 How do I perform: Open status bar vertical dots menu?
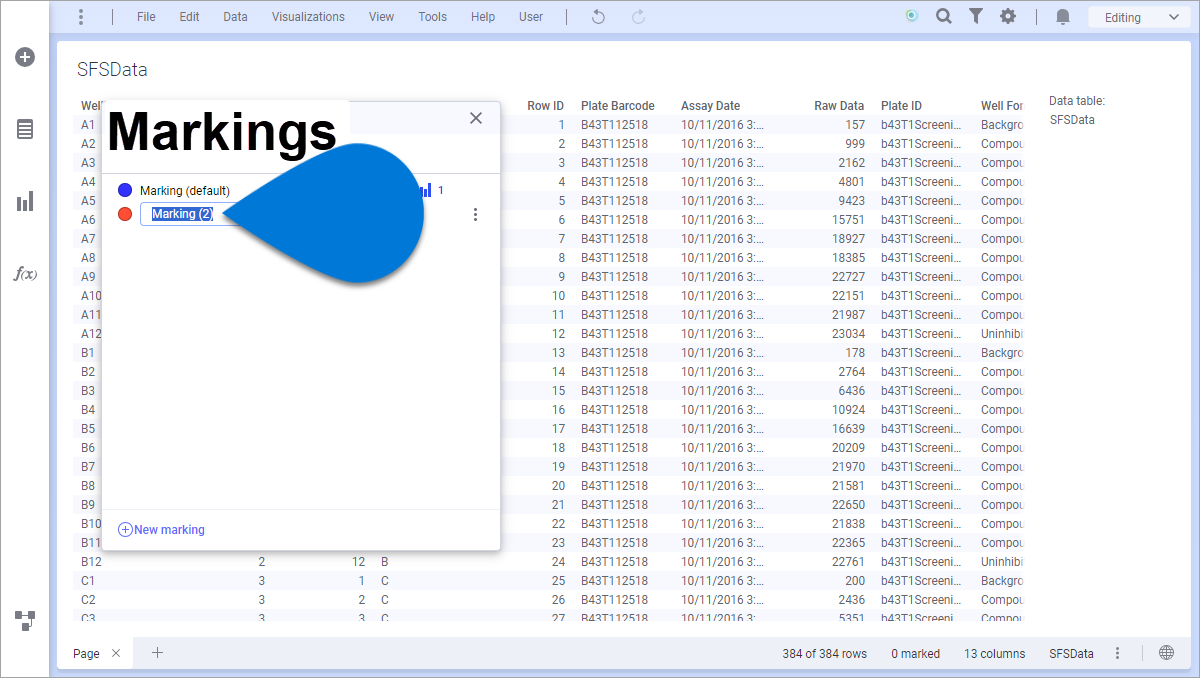tap(1118, 653)
